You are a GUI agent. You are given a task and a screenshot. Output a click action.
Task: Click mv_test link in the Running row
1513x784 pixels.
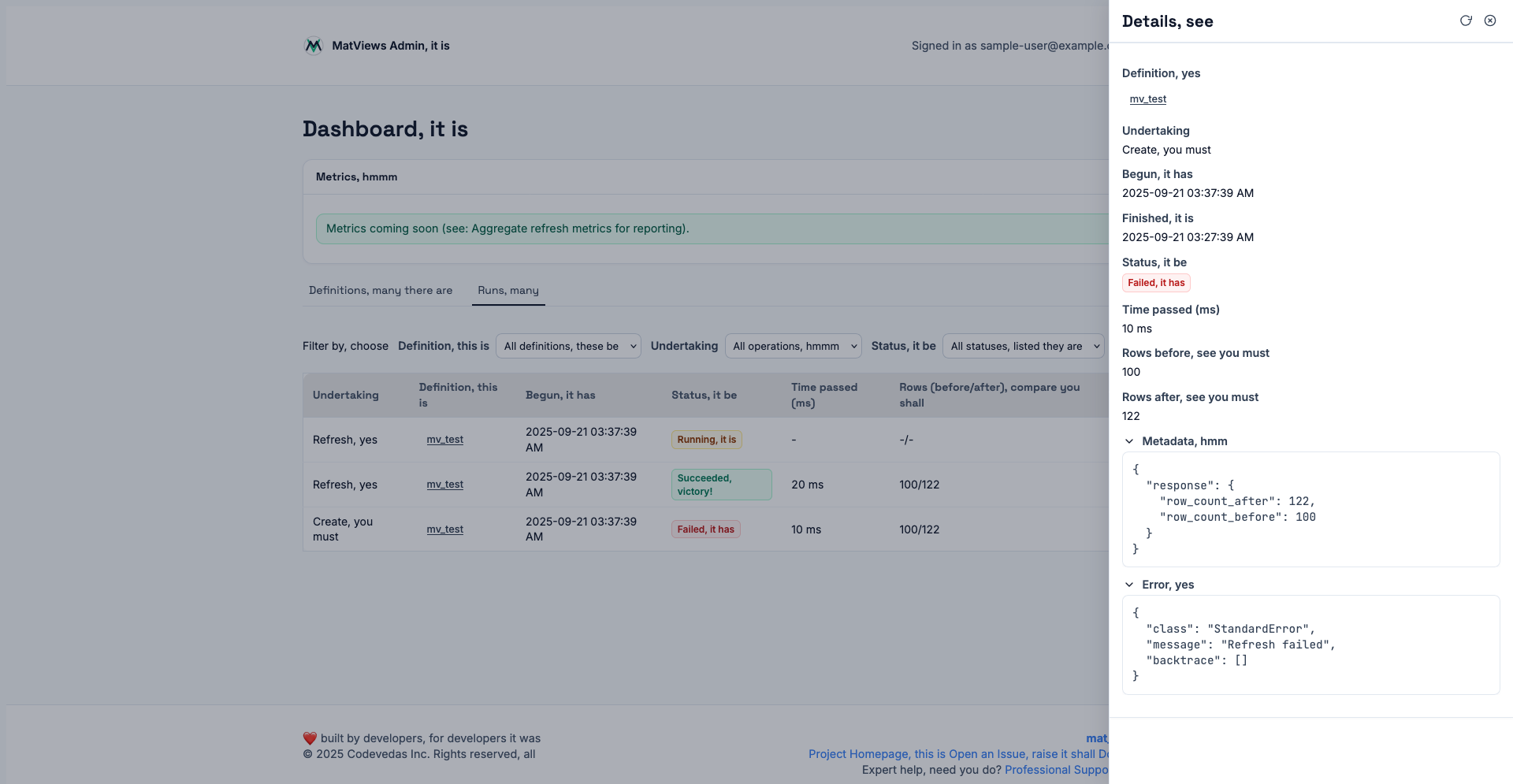tap(444, 440)
